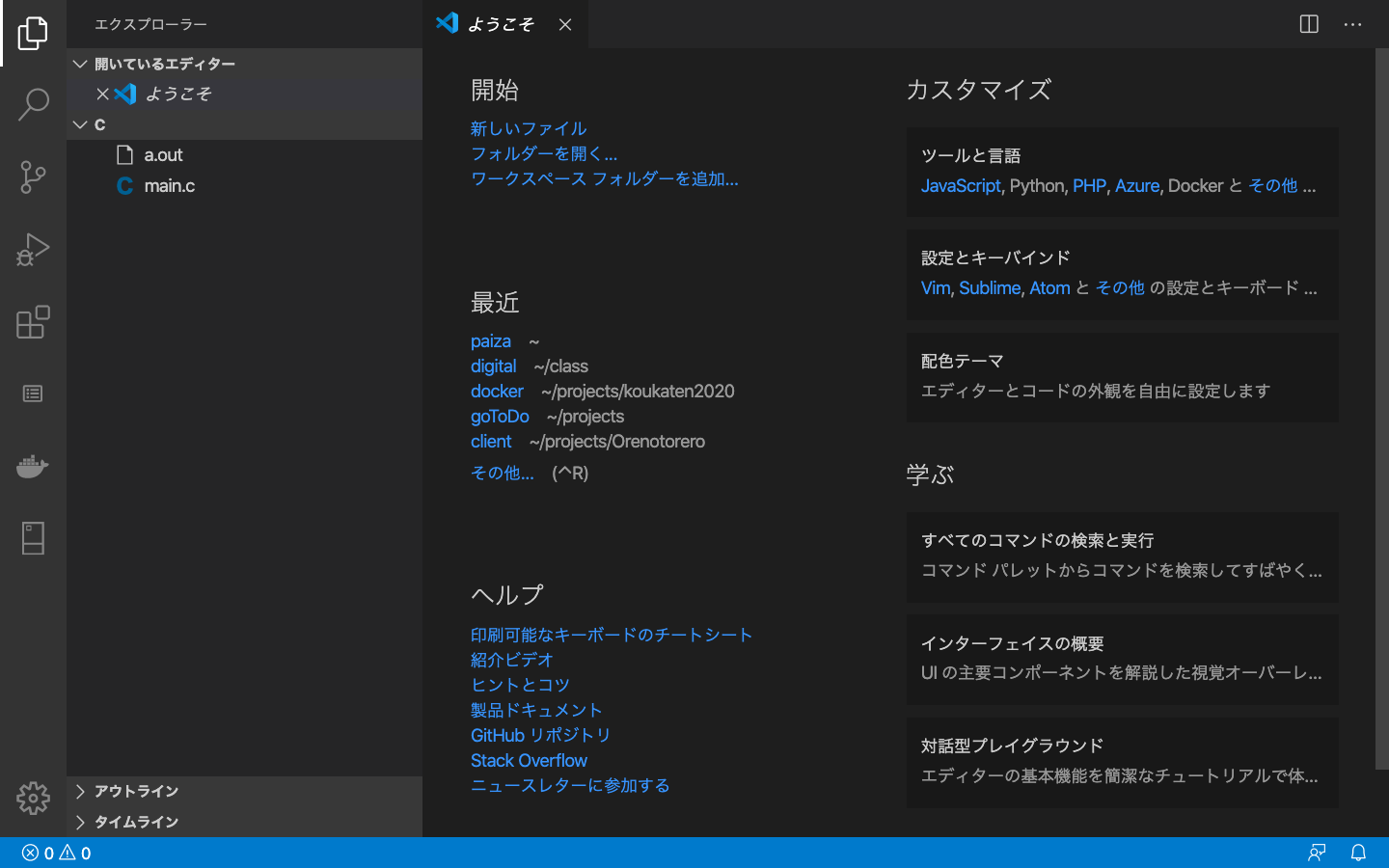Open the Search view icon

click(x=33, y=104)
